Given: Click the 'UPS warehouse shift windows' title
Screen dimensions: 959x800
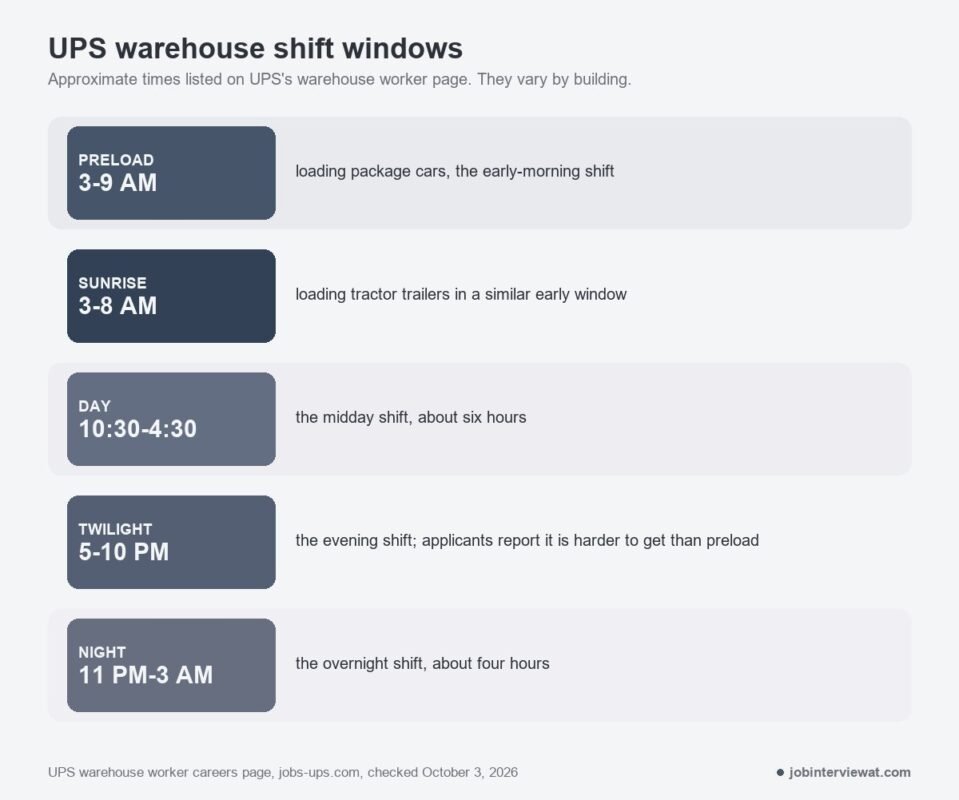Looking at the screenshot, I should 255,48.
